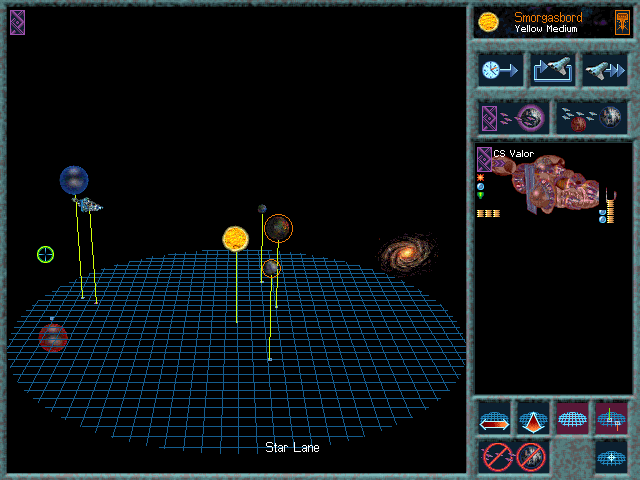Toggle the grid stalks display button
The height and width of the screenshot is (480, 640).
tap(611, 418)
